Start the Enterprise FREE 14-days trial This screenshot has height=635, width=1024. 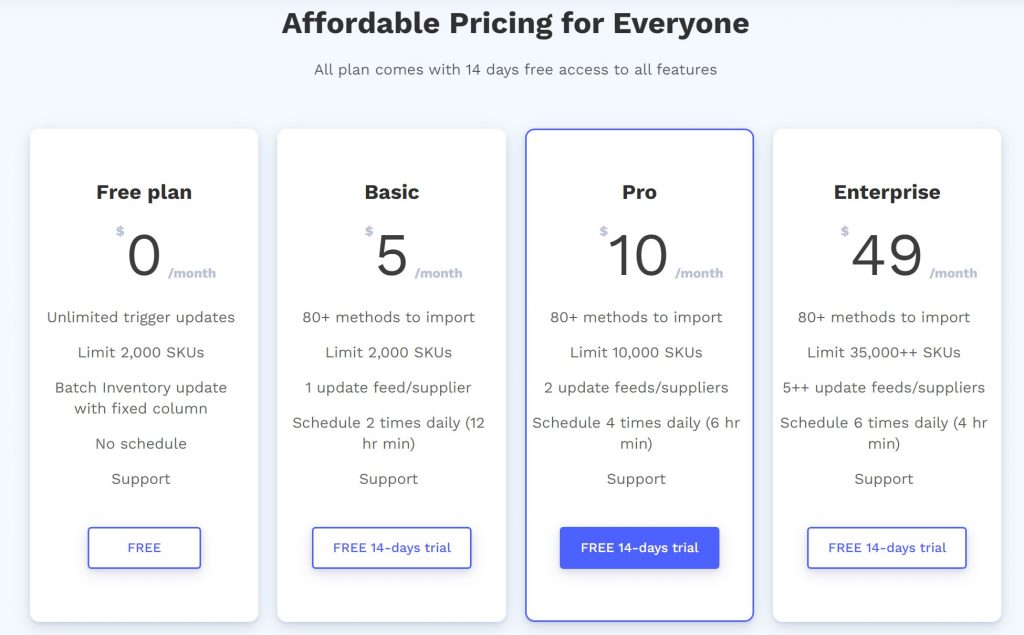tap(886, 548)
